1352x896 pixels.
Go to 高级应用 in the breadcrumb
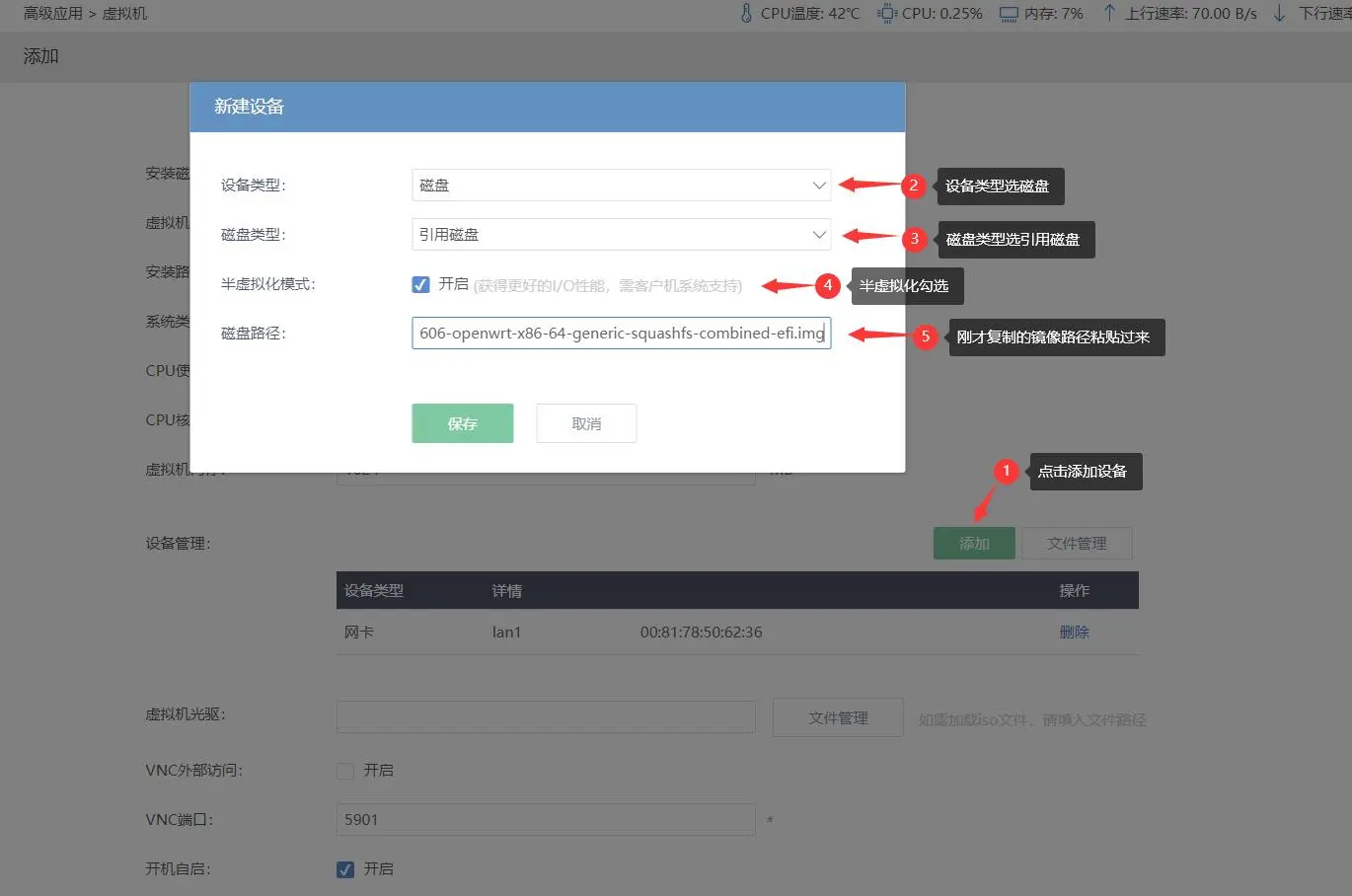tap(53, 14)
